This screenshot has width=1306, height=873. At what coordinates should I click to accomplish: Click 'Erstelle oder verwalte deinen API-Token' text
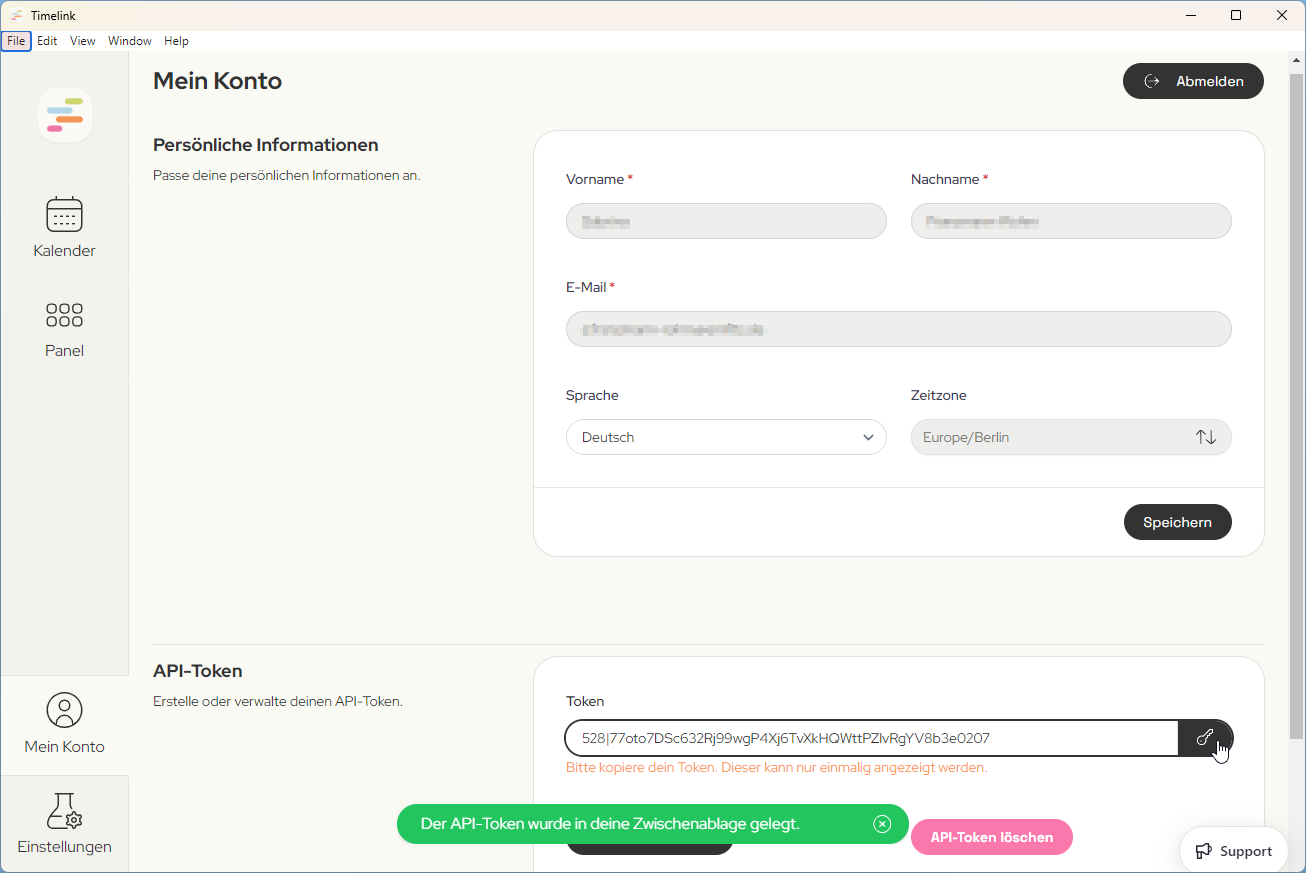point(278,701)
